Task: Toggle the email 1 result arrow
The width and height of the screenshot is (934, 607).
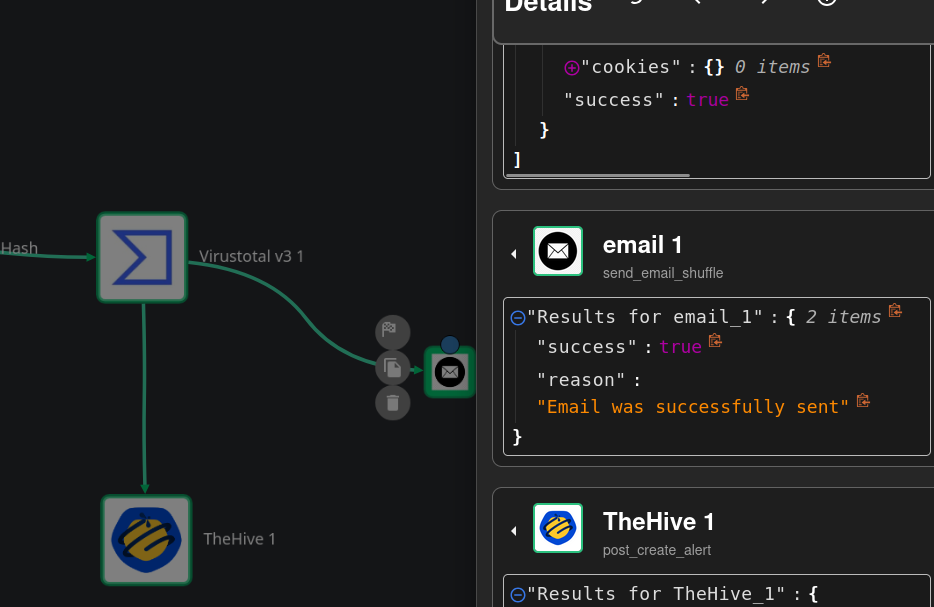Action: pyautogui.click(x=514, y=254)
